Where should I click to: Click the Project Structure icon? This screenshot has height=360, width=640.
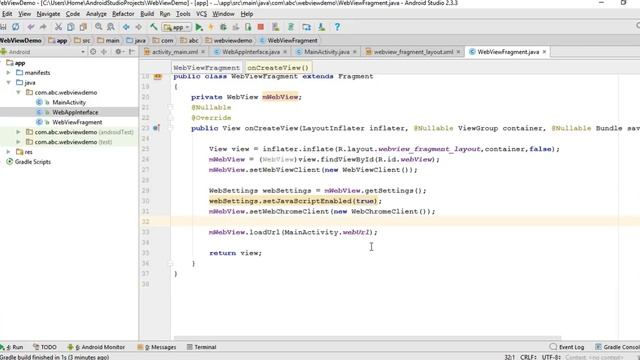307,27
